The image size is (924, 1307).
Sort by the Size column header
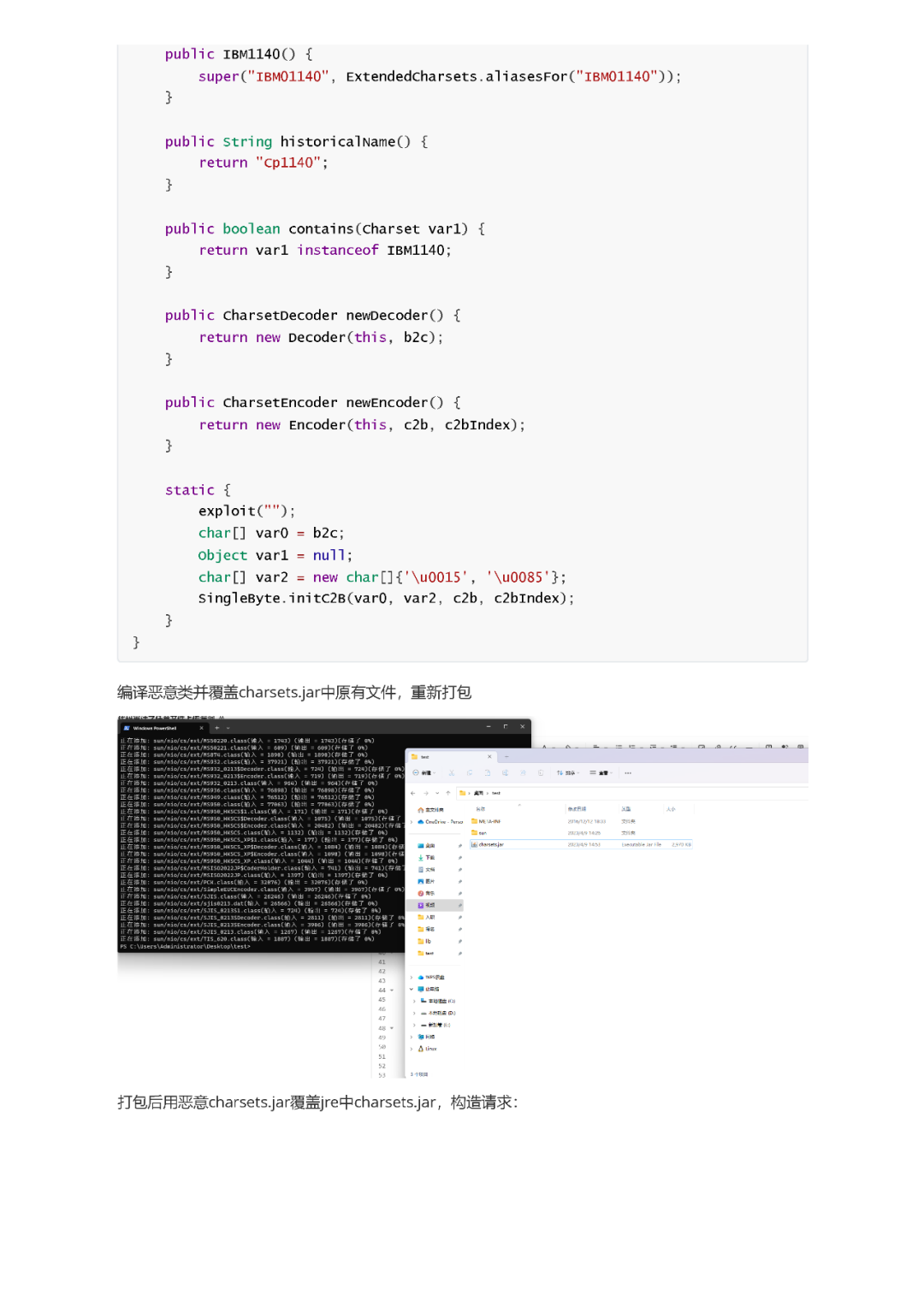[671, 808]
